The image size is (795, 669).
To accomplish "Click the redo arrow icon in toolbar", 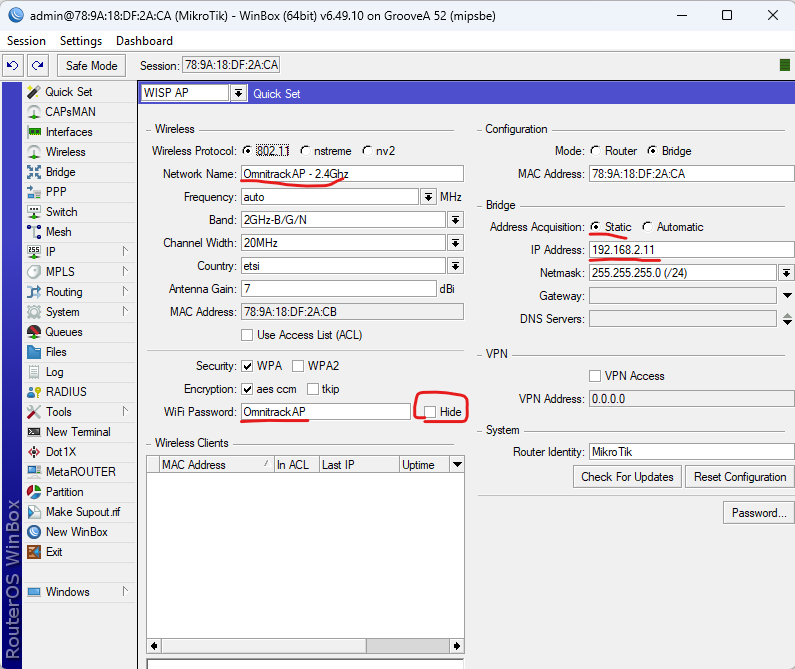I will tap(37, 66).
